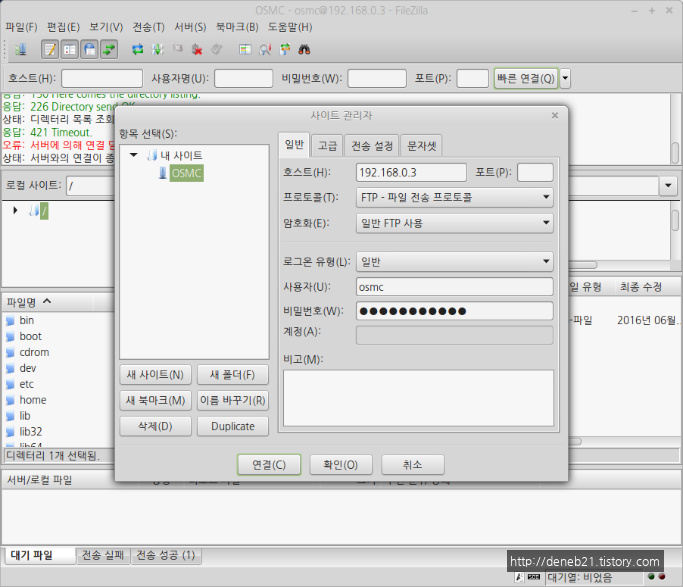The width and height of the screenshot is (683, 587).
Task: Click the synchronized browsing icon
Action: 285,49
